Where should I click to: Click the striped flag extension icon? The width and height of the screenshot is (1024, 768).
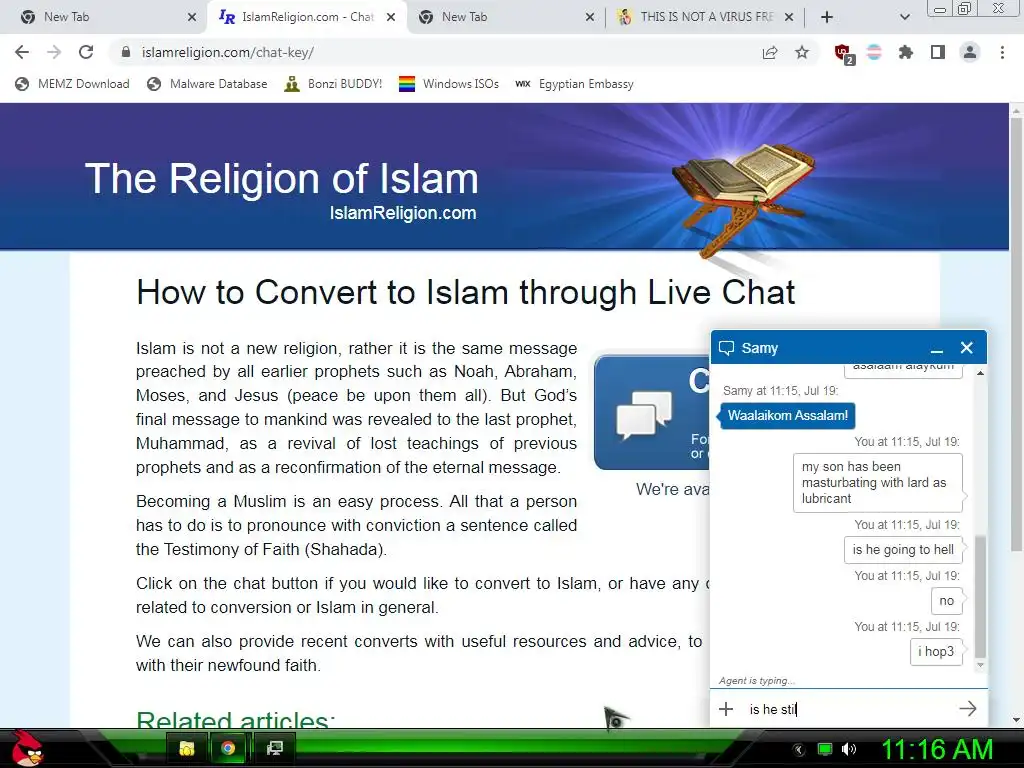874,52
